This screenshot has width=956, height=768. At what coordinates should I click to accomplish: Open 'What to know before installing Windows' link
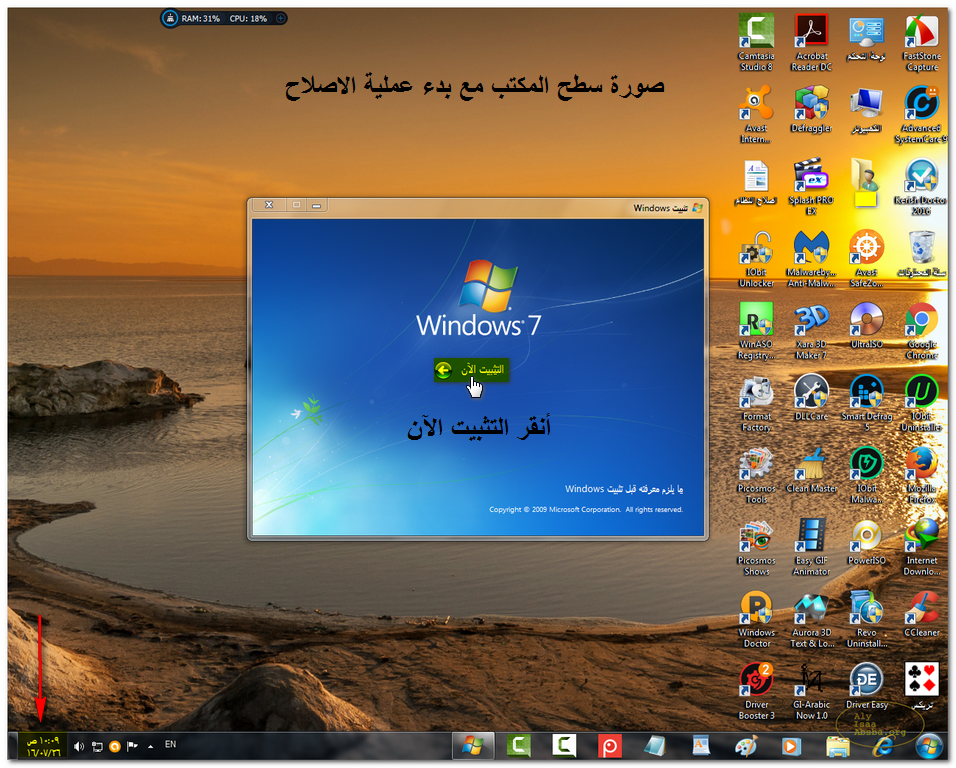click(623, 489)
